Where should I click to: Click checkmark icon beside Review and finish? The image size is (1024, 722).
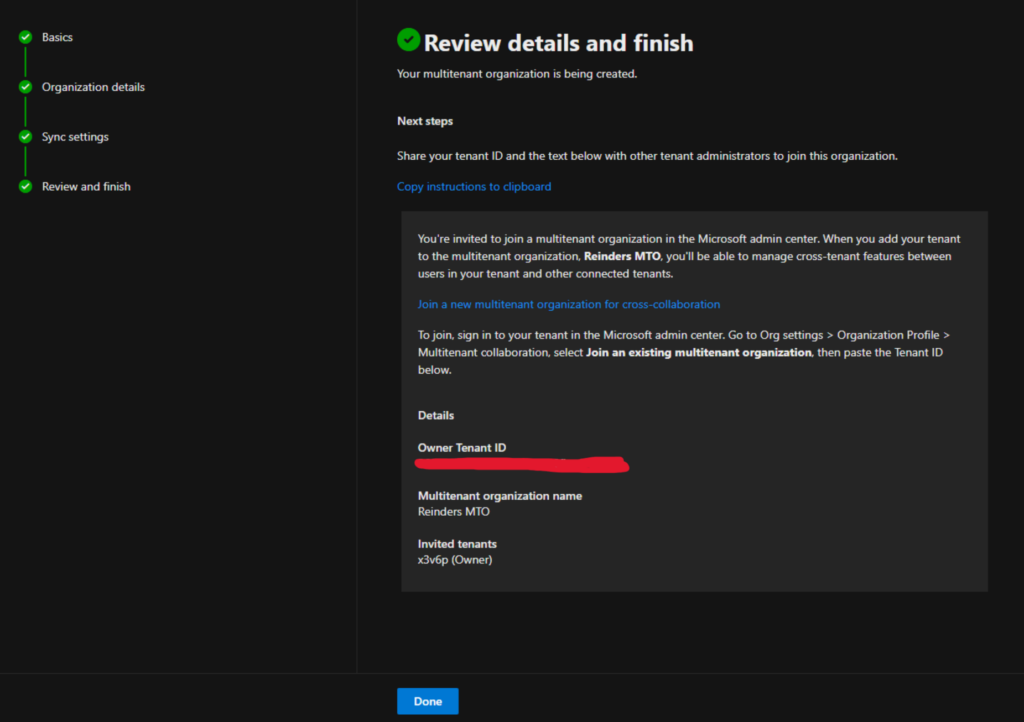25,187
